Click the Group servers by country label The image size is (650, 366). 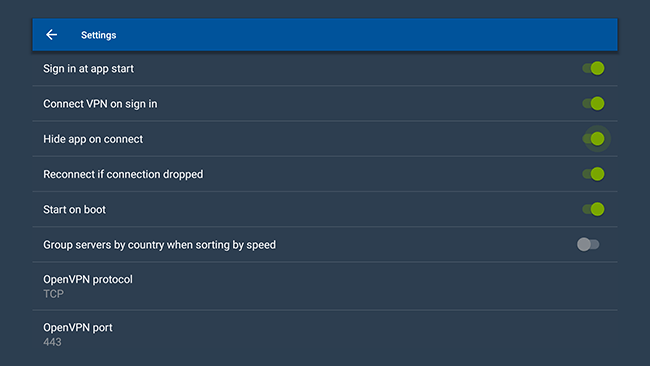pyautogui.click(x=159, y=245)
